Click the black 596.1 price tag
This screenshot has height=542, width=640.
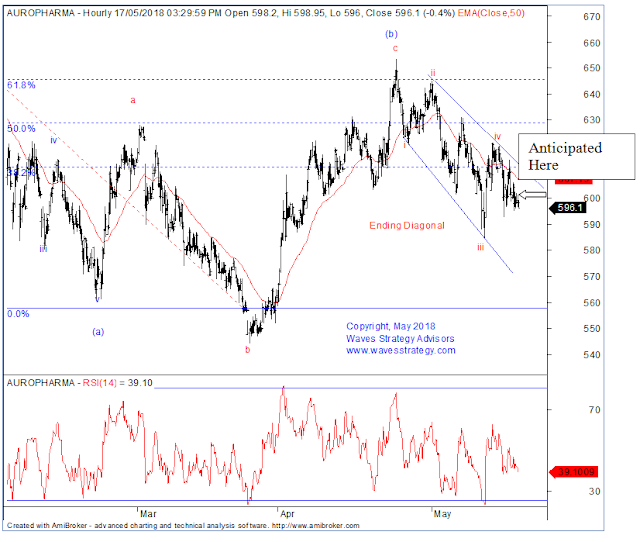point(568,208)
